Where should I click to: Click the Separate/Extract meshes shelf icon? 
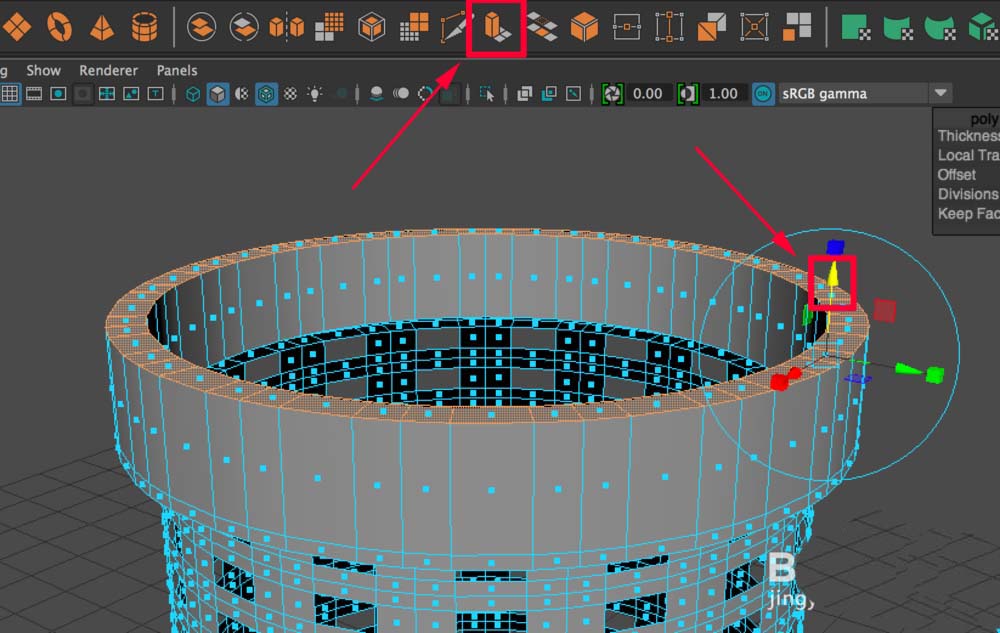click(x=244, y=27)
